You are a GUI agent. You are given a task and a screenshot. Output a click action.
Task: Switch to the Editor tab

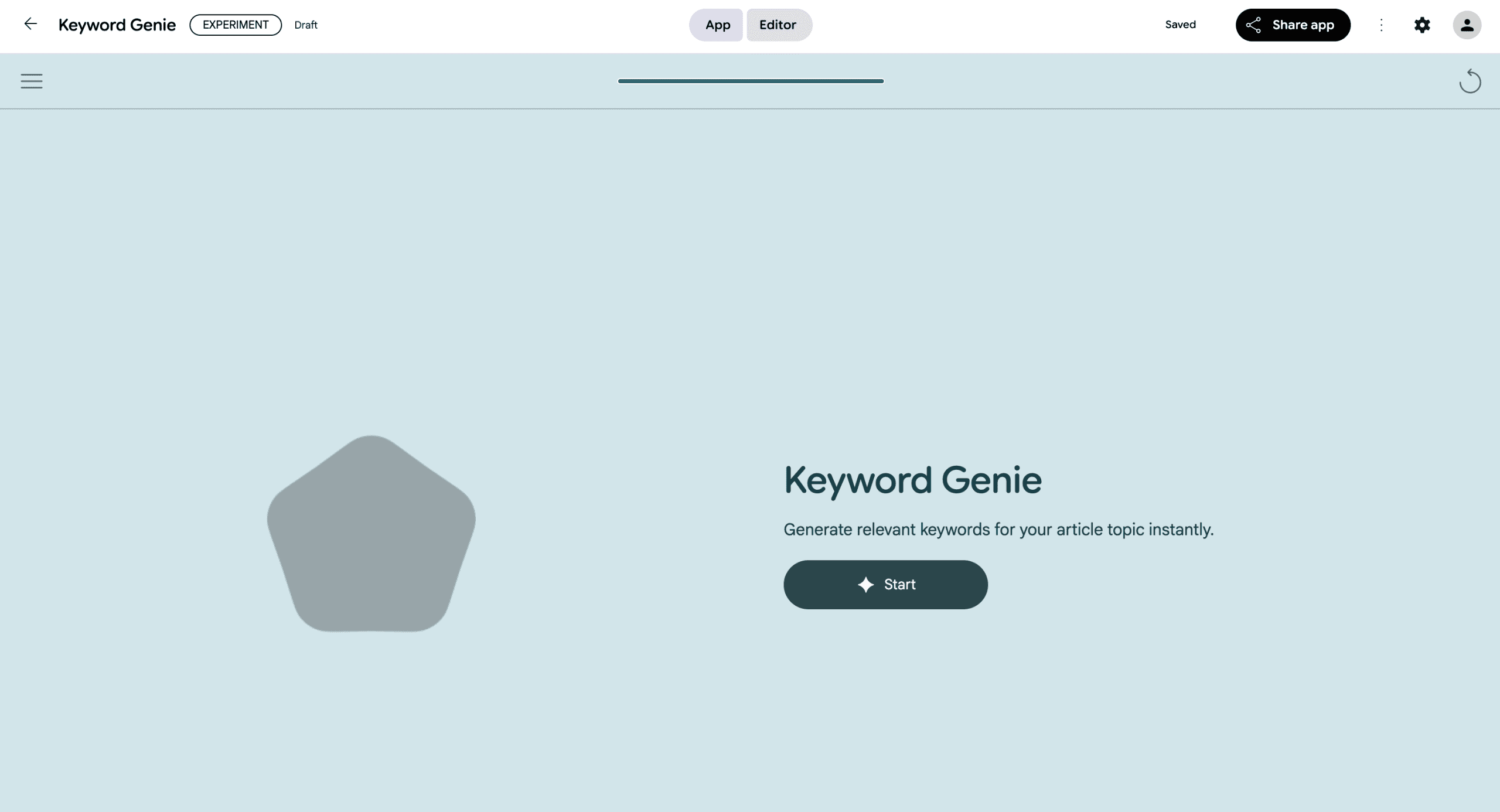tap(778, 25)
